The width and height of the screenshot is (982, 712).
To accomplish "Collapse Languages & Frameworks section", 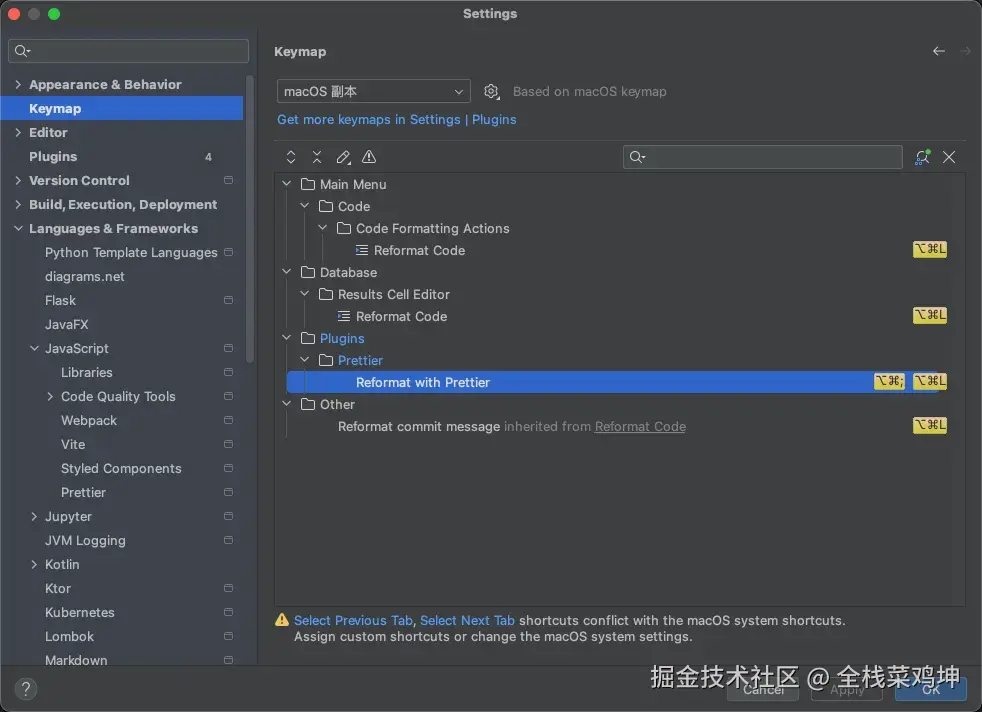I will click(x=18, y=229).
